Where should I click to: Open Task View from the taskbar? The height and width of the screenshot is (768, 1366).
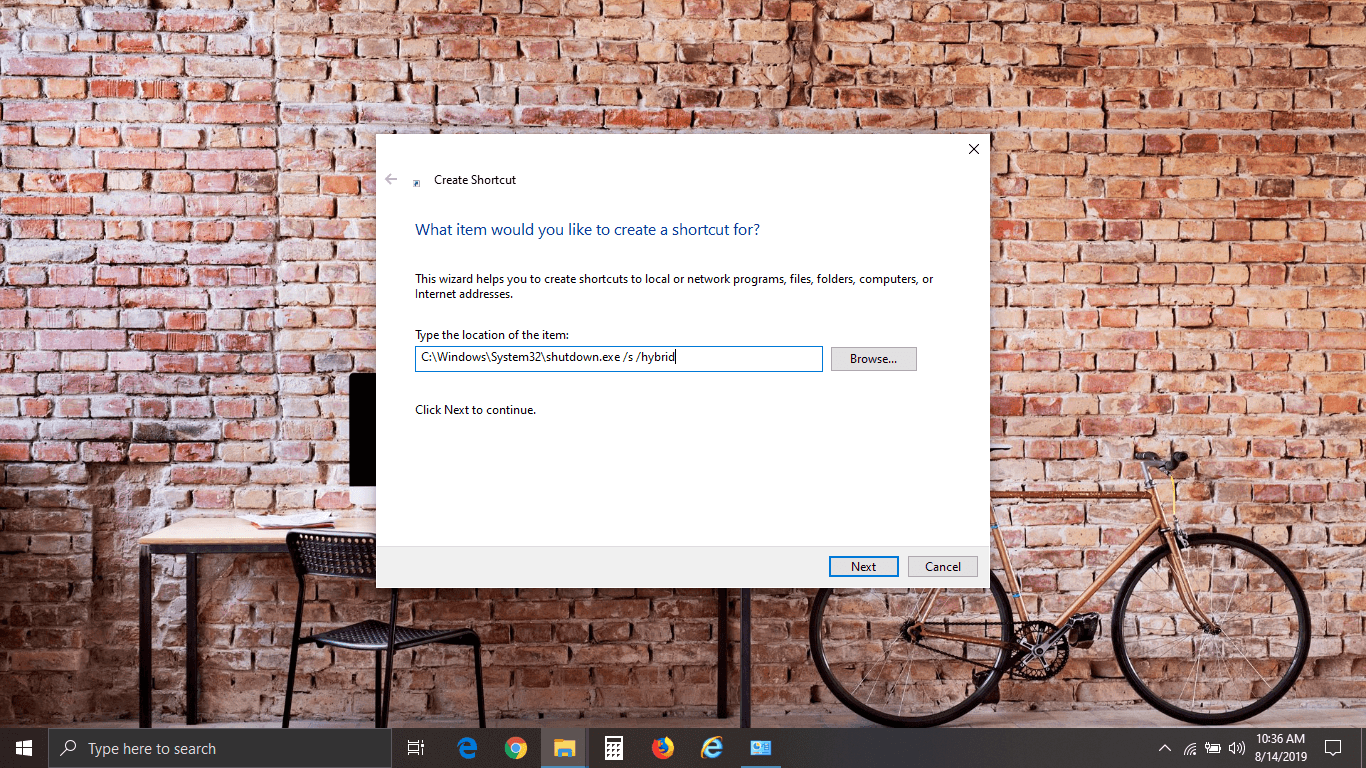pos(415,747)
